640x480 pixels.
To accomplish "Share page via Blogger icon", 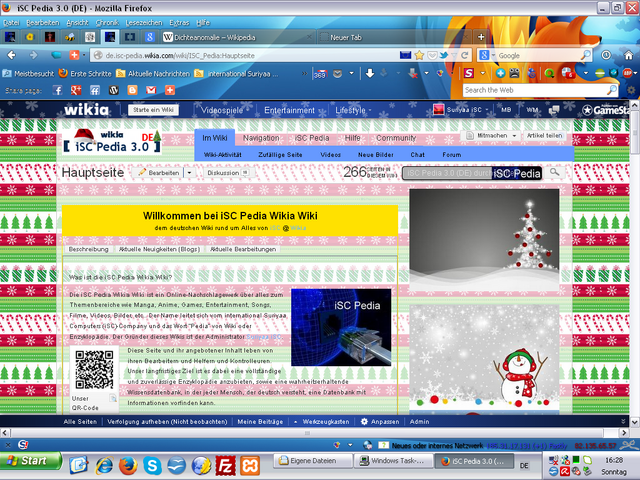I will pyautogui.click(x=132, y=90).
